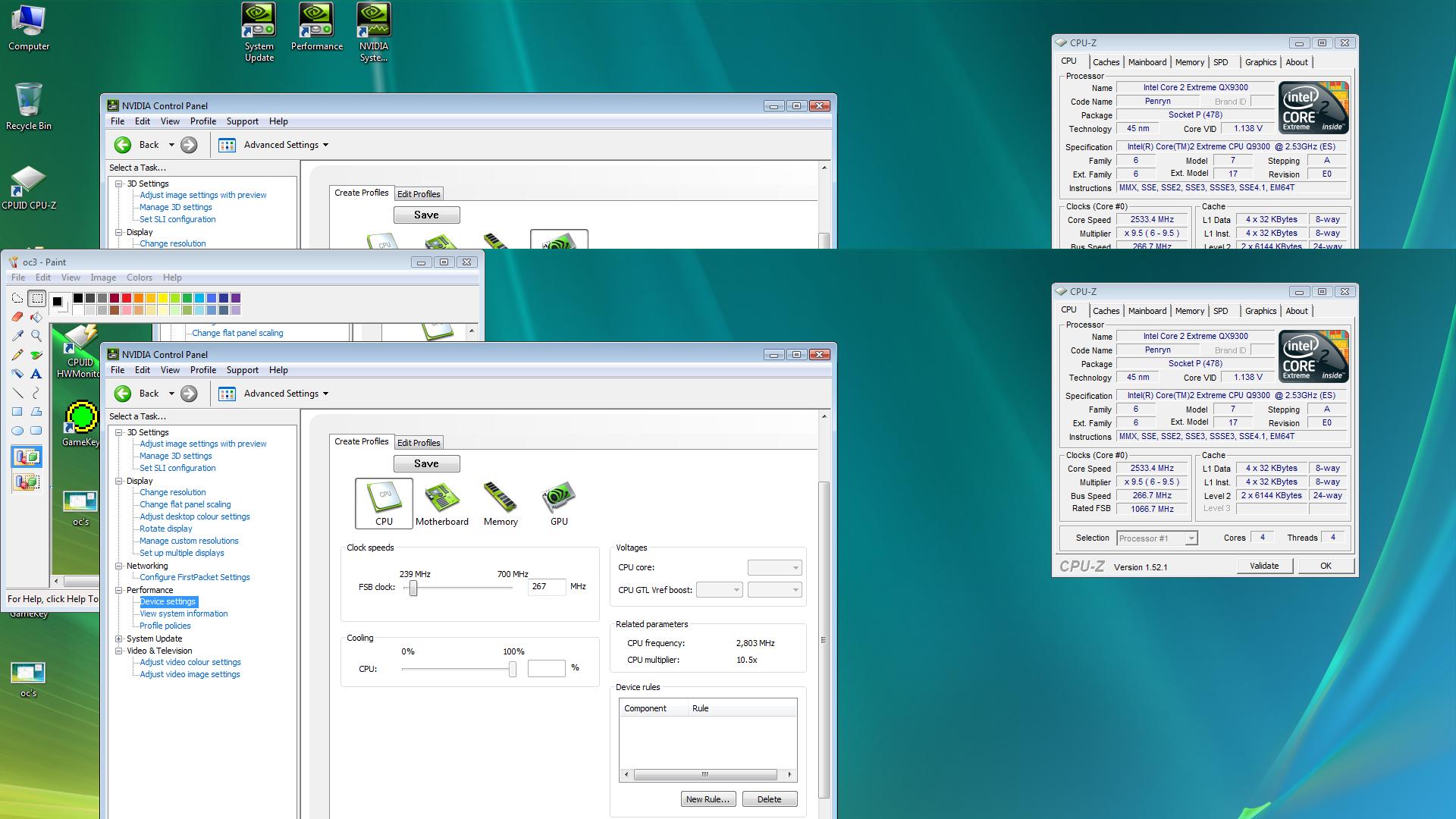The width and height of the screenshot is (1456, 819).
Task: Open the Help menu in Paint
Action: click(x=172, y=278)
